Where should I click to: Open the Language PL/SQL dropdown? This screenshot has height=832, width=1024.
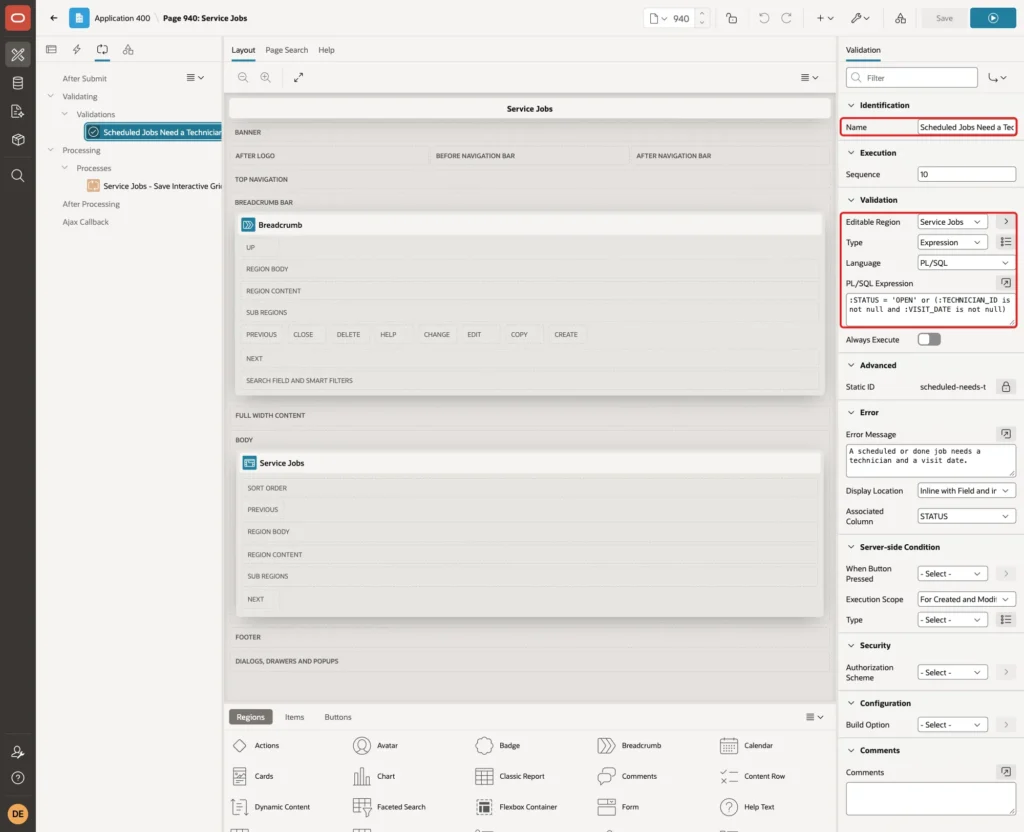[966, 263]
